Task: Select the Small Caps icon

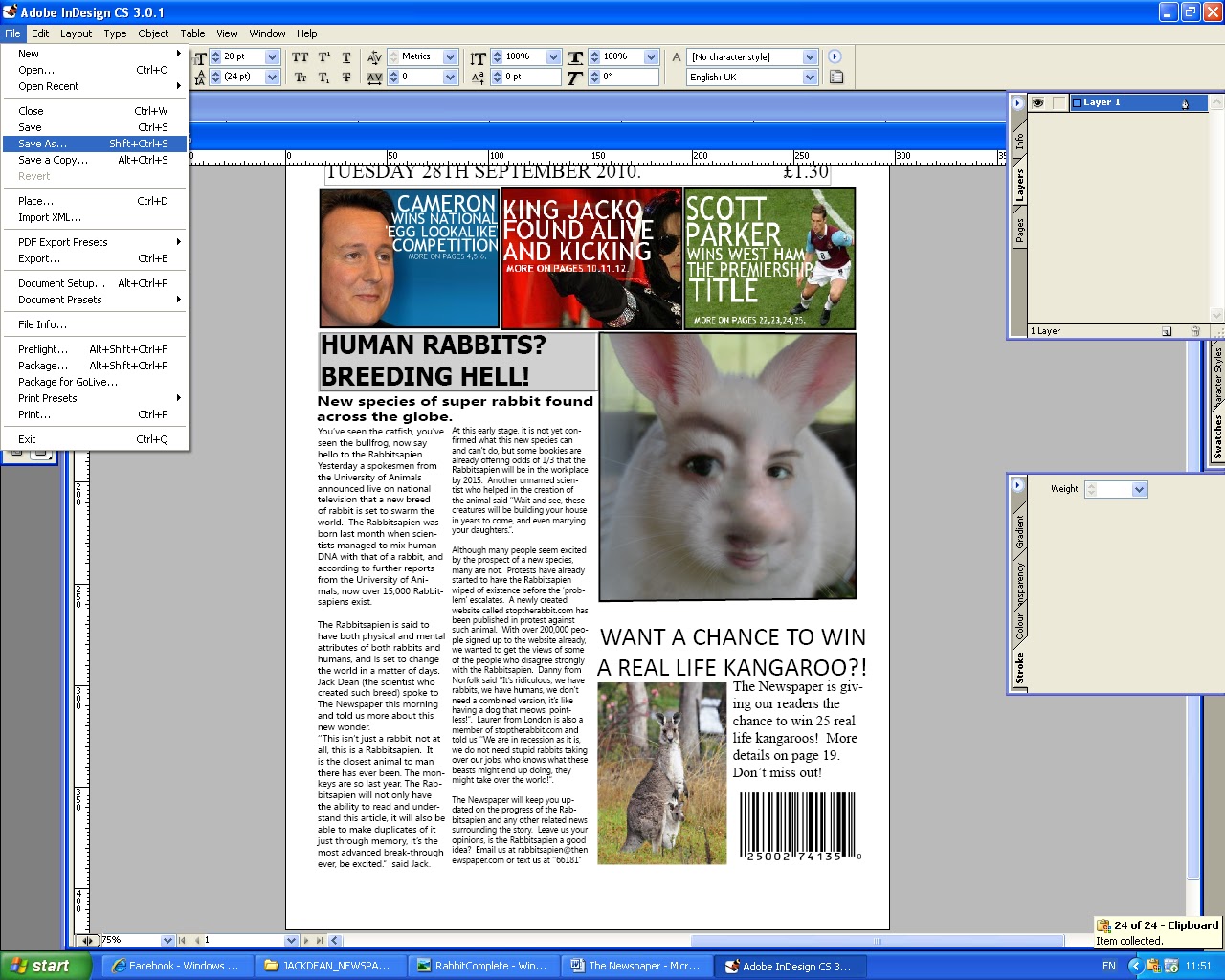Action: 301,78
